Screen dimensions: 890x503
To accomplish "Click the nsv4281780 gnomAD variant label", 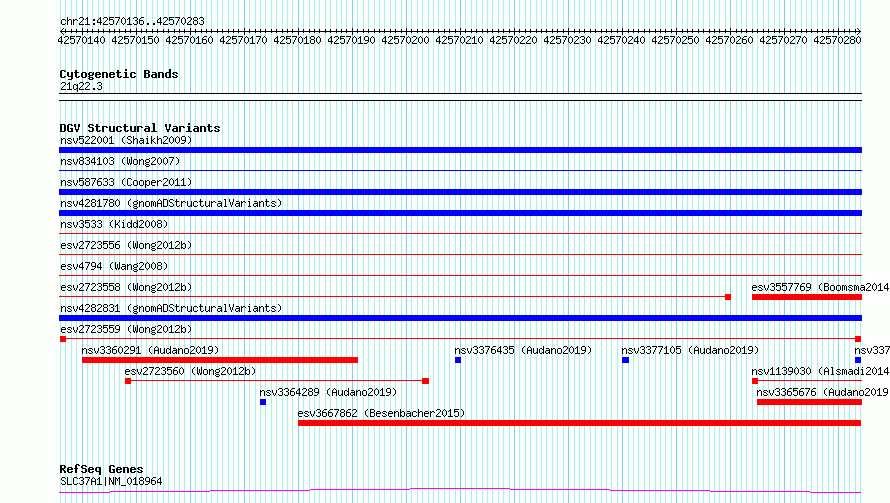I will (x=171, y=203).
